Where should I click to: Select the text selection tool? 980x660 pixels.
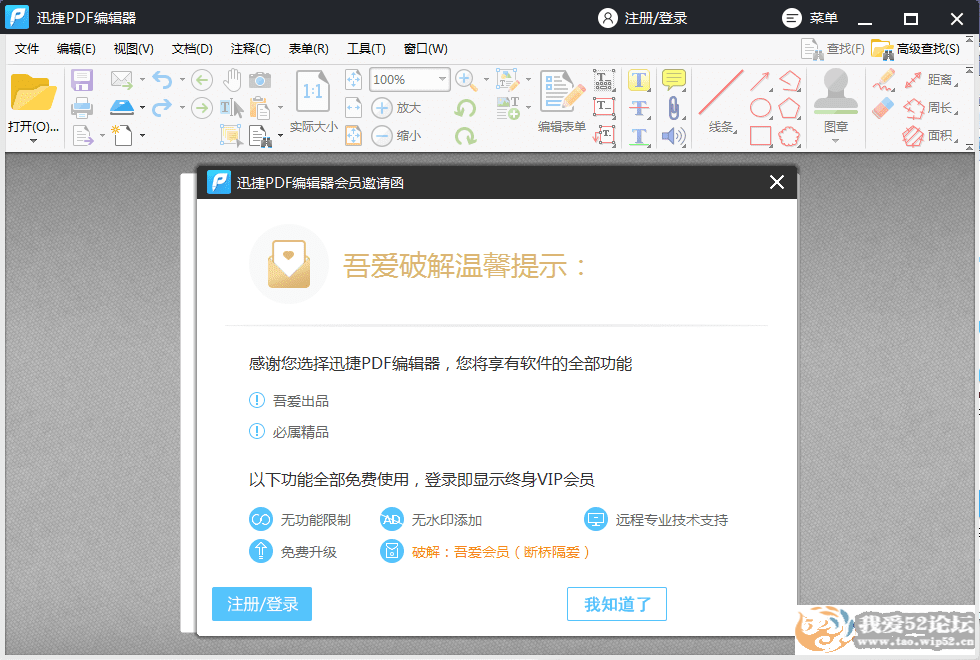(231, 108)
